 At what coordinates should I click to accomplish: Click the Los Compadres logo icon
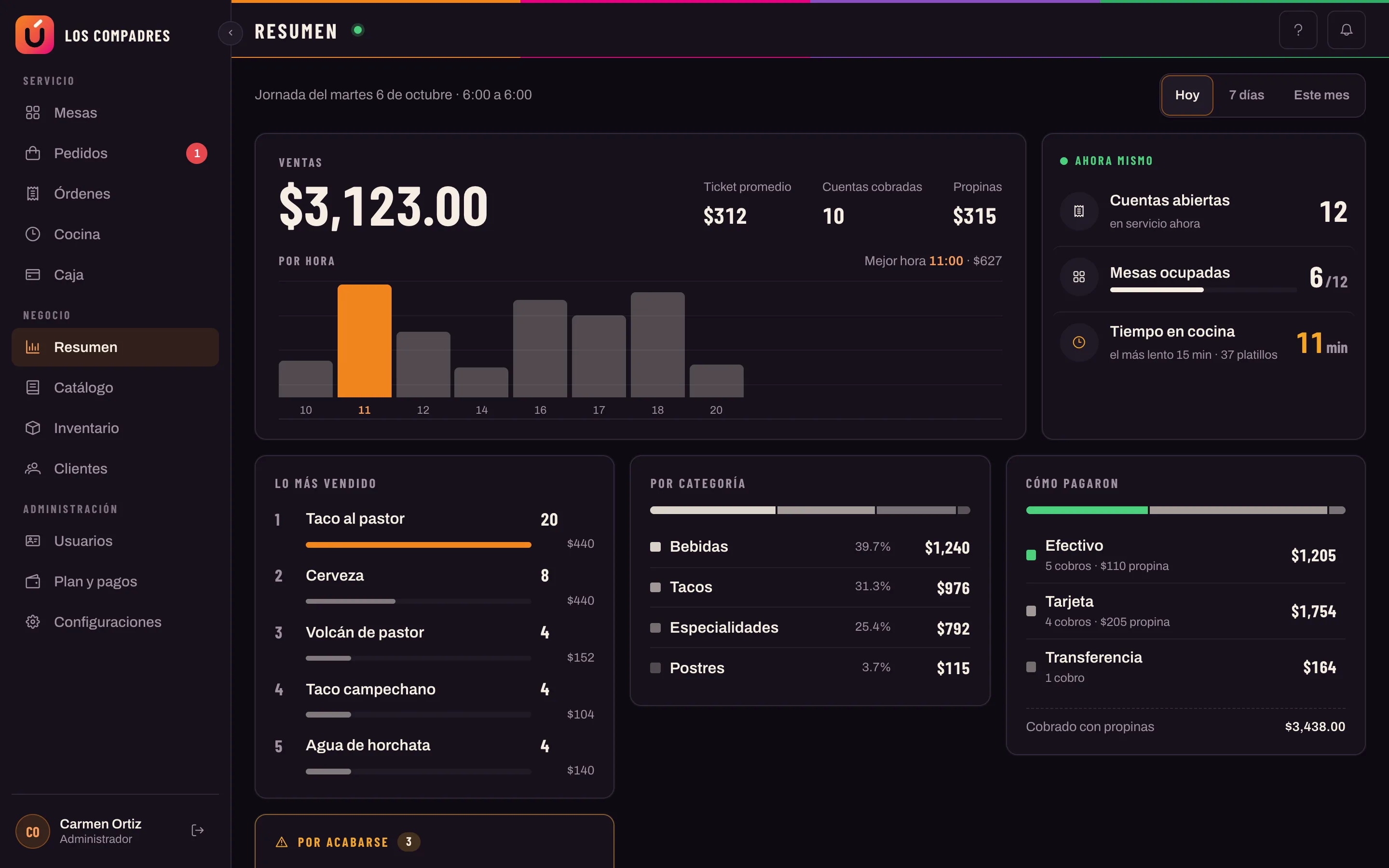pos(34,34)
